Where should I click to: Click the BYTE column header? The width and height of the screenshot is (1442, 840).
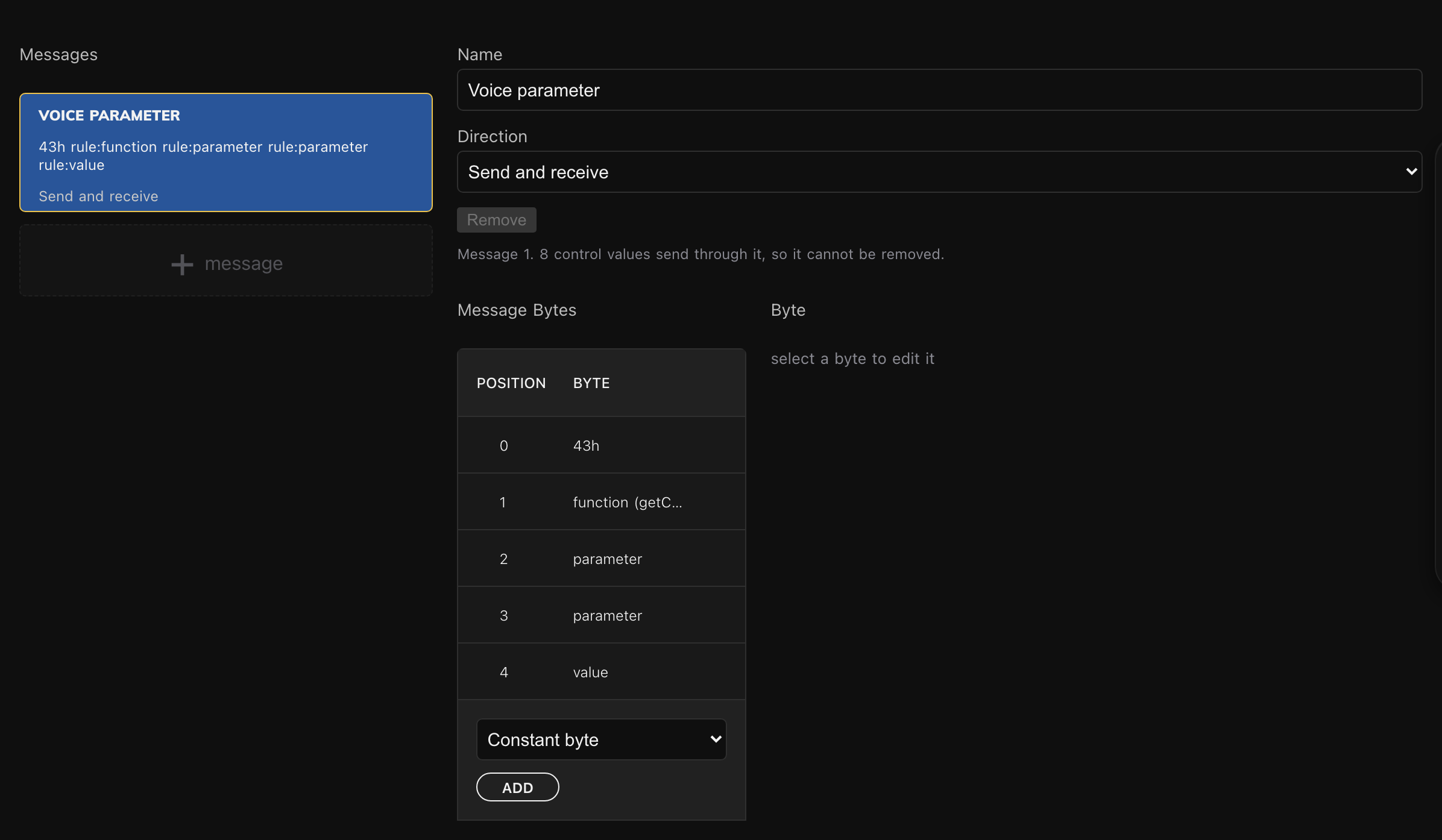[591, 383]
